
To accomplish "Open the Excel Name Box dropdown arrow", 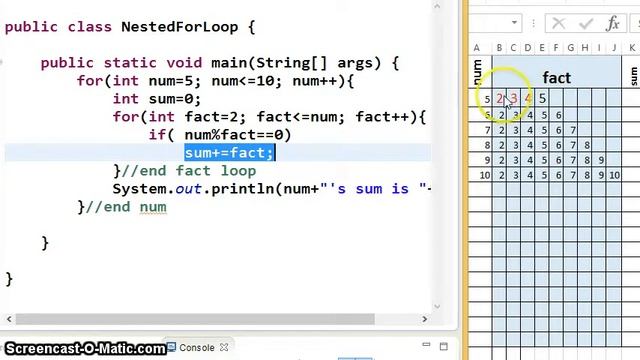I will [514, 22].
